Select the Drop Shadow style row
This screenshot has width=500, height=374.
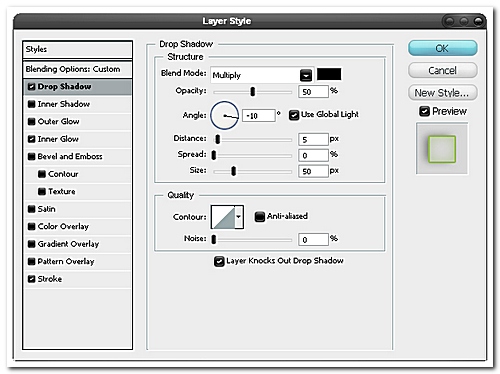(77, 87)
